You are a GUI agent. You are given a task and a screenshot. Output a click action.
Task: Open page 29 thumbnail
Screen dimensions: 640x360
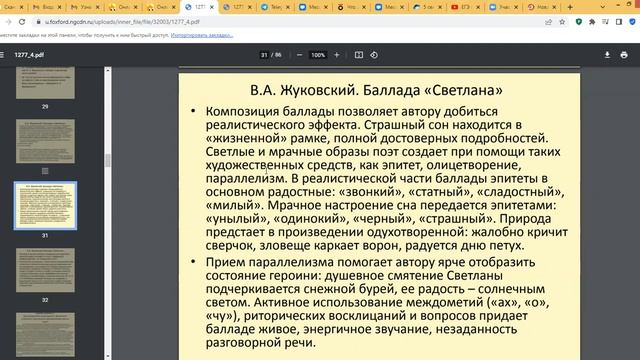pos(45,83)
